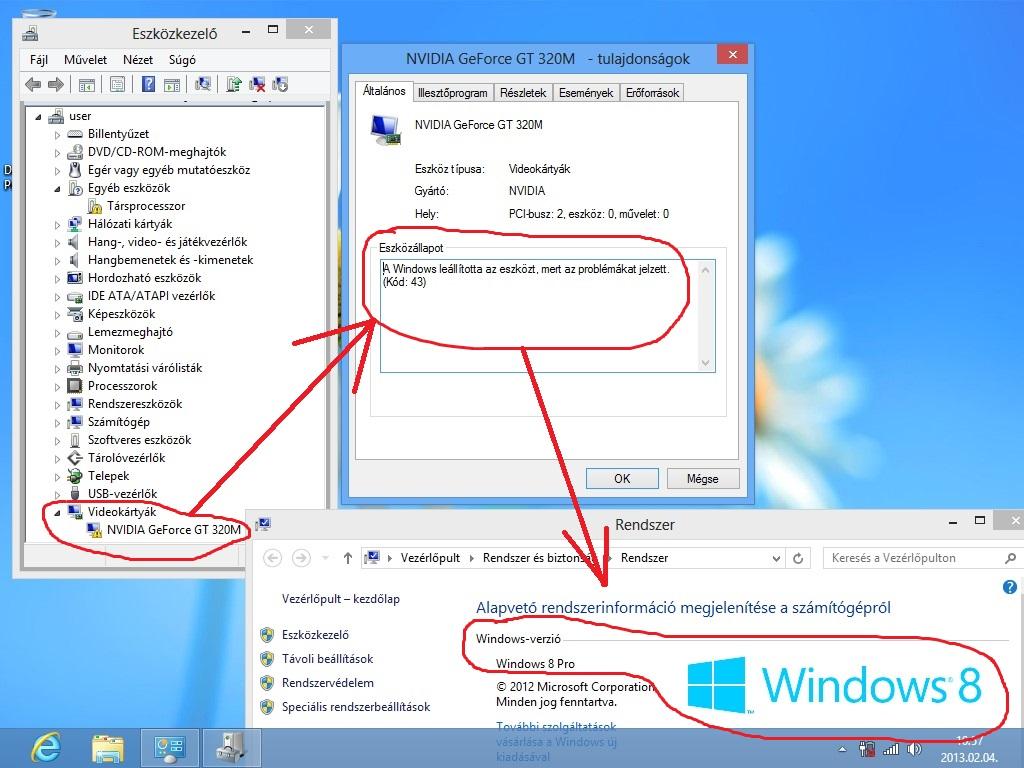Click the Refresh icon in Rendszer address bar

[x=798, y=558]
